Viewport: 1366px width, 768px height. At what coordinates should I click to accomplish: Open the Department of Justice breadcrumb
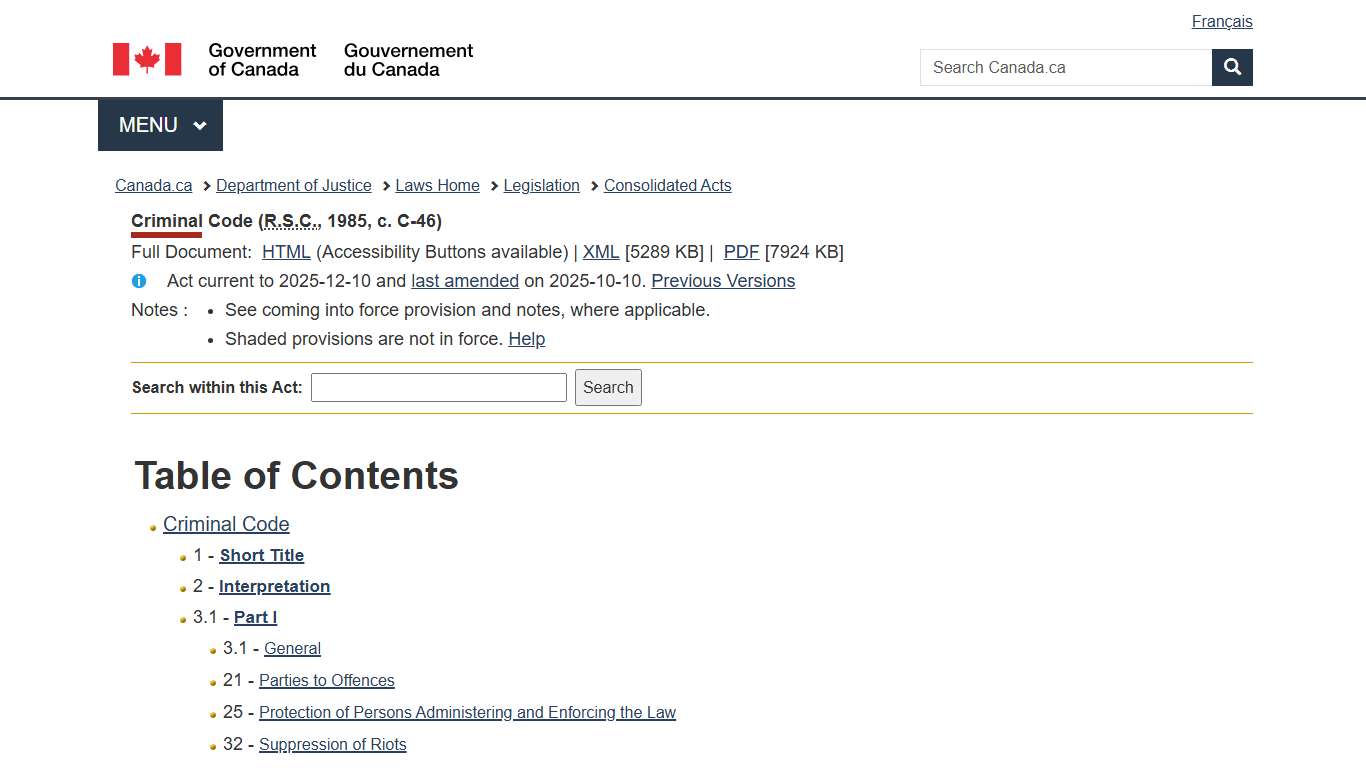point(293,186)
